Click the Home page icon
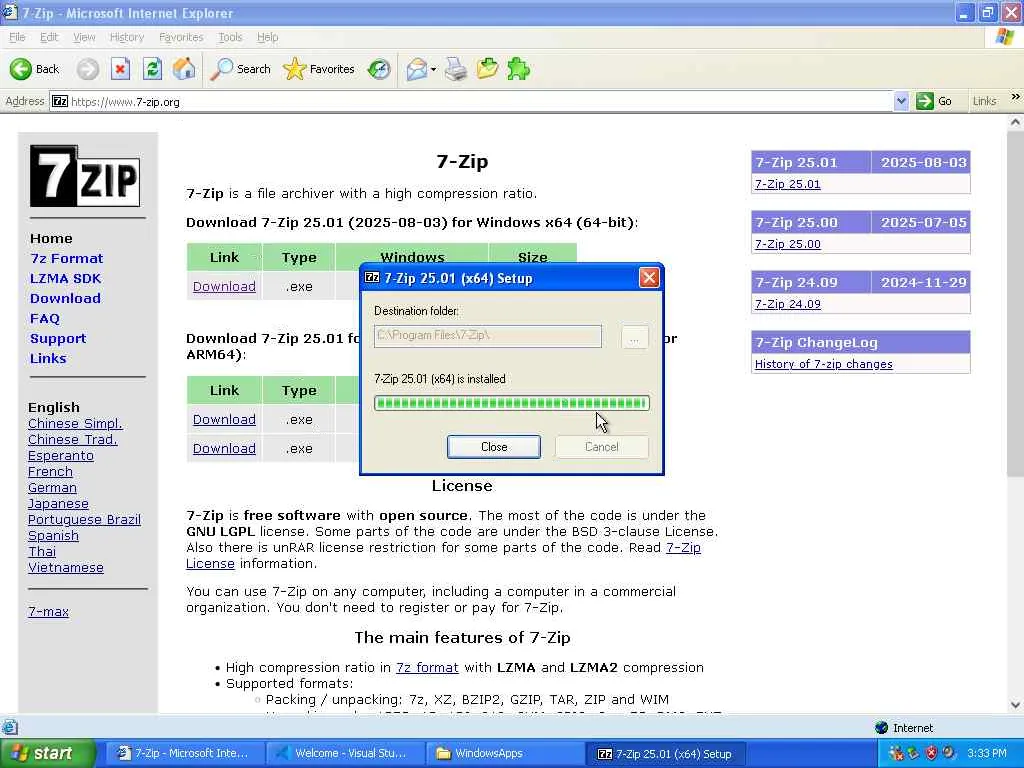Image resolution: width=1024 pixels, height=768 pixels. pos(184,69)
